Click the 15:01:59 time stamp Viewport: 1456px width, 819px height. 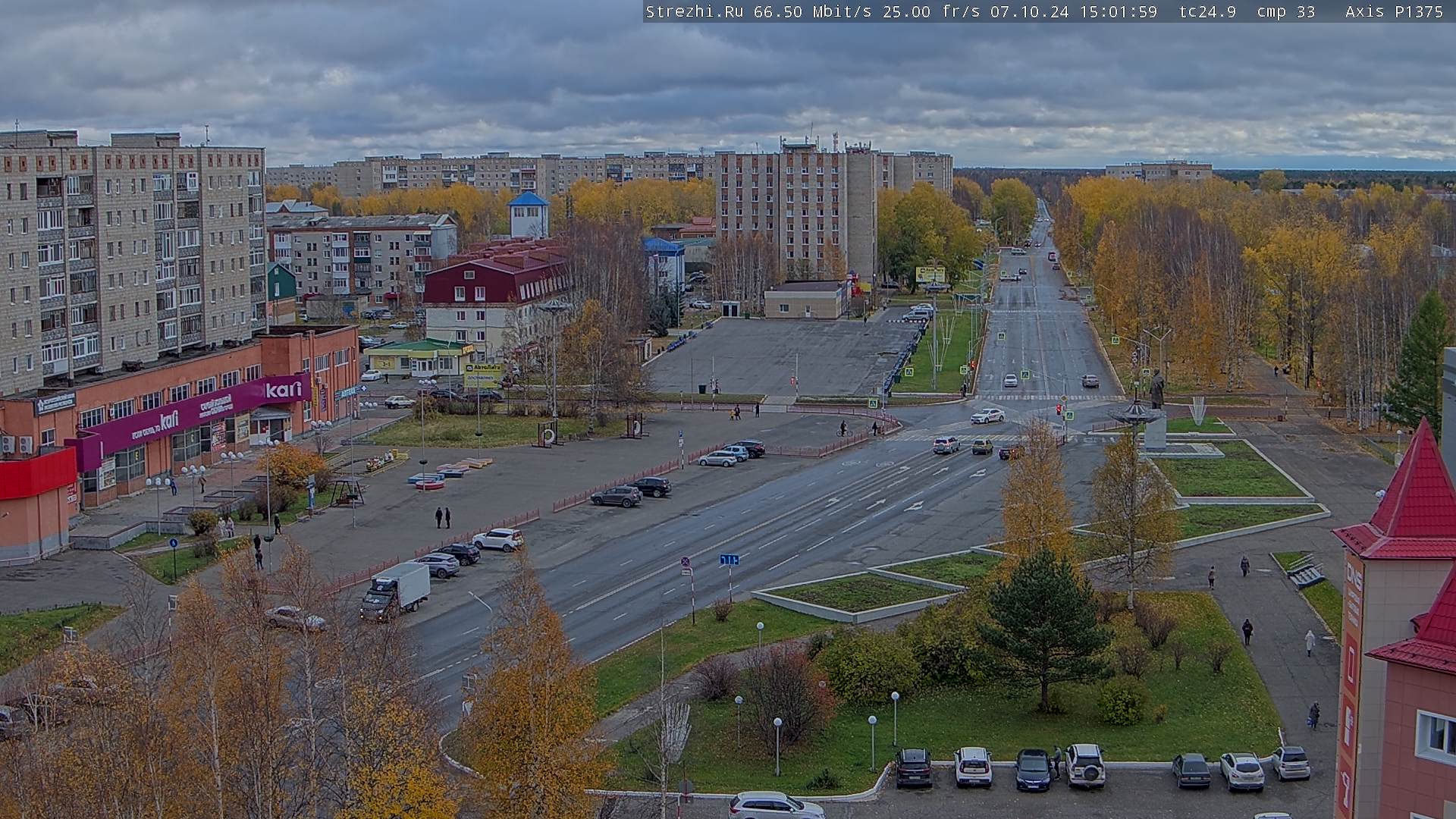[x=1120, y=11]
